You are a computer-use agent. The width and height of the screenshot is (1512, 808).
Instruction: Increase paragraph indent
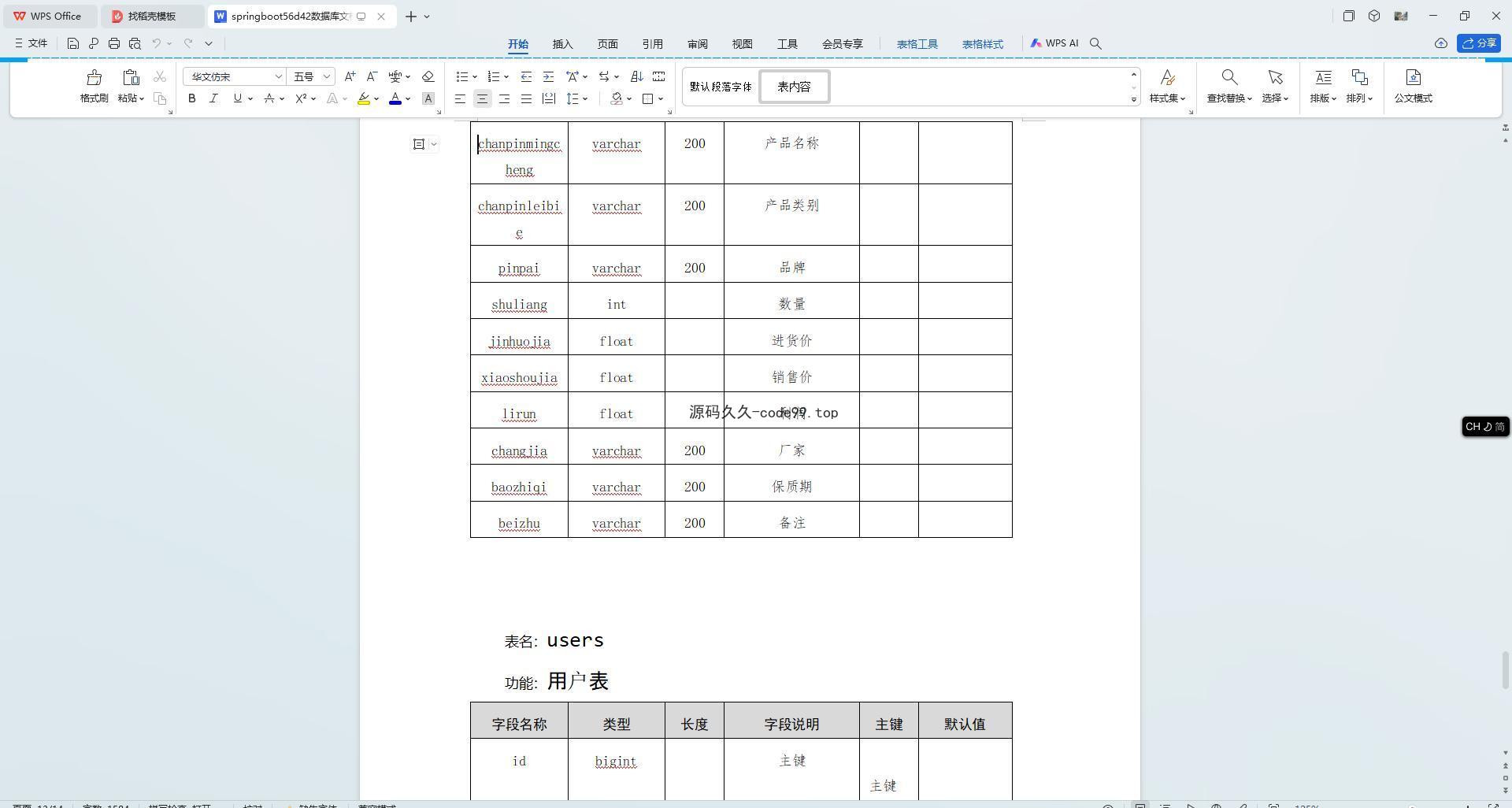tap(548, 76)
